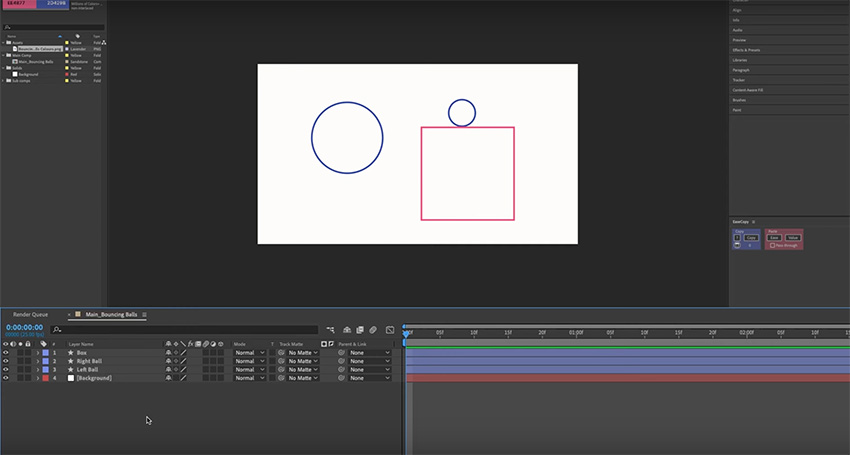
Task: Expand the Right Ball layer properties
Action: coord(37,361)
